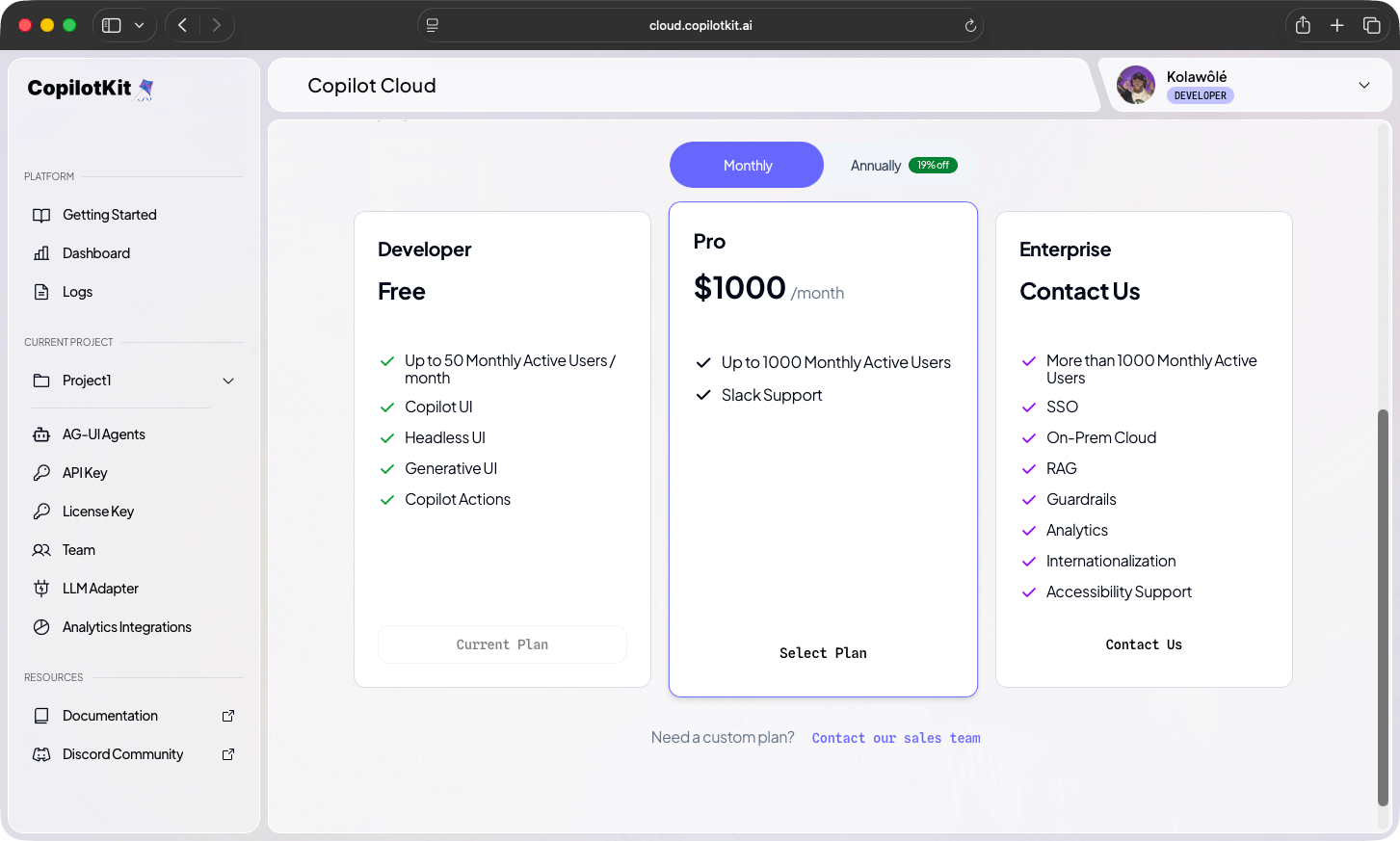Open Dashboard using the chart icon
Screen dimensions: 1400x841
pyautogui.click(x=42, y=252)
